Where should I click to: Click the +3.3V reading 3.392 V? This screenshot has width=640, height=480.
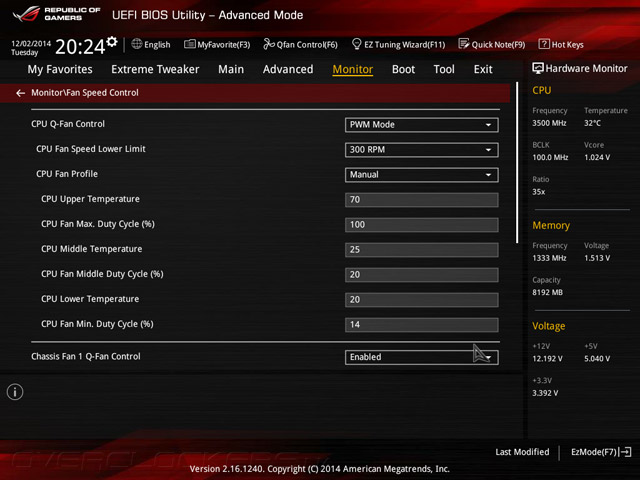pos(545,393)
